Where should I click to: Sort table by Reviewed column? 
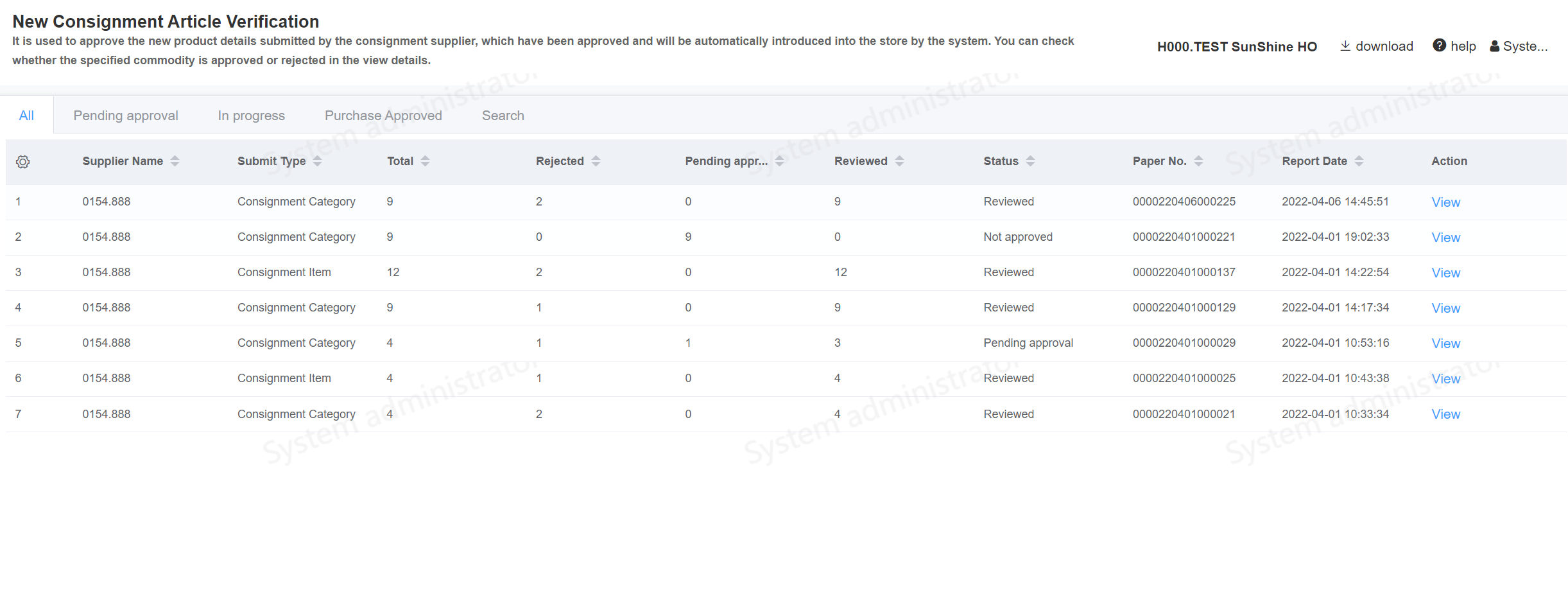(x=899, y=161)
